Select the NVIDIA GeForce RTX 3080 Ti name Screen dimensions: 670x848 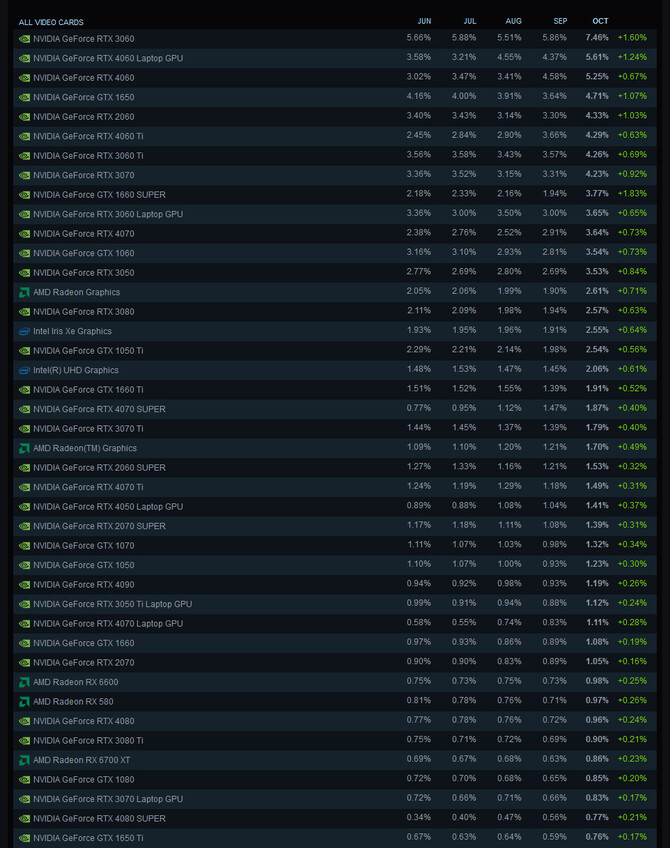pos(88,741)
